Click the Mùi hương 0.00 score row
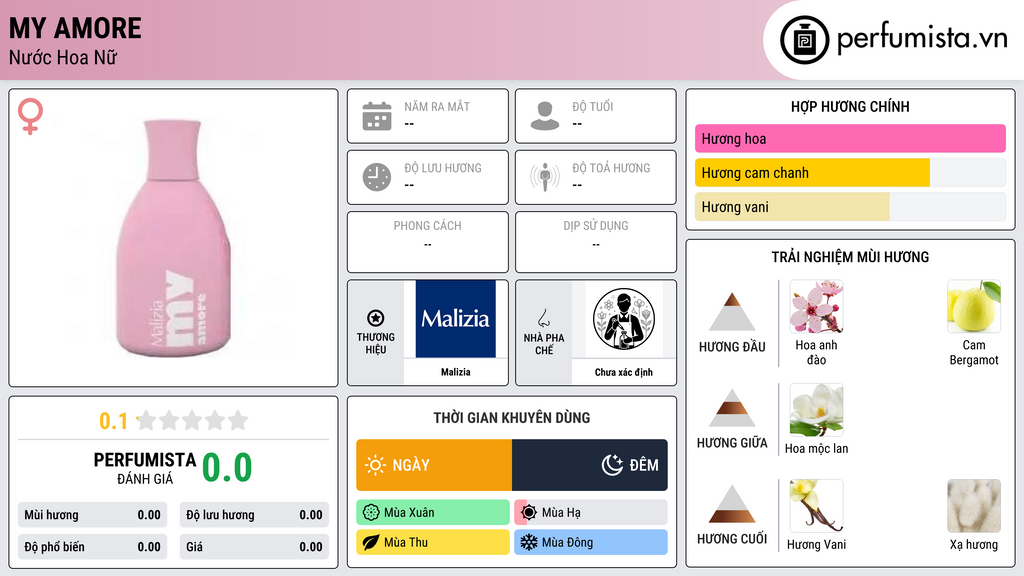Image resolution: width=1024 pixels, height=576 pixels. (92, 515)
